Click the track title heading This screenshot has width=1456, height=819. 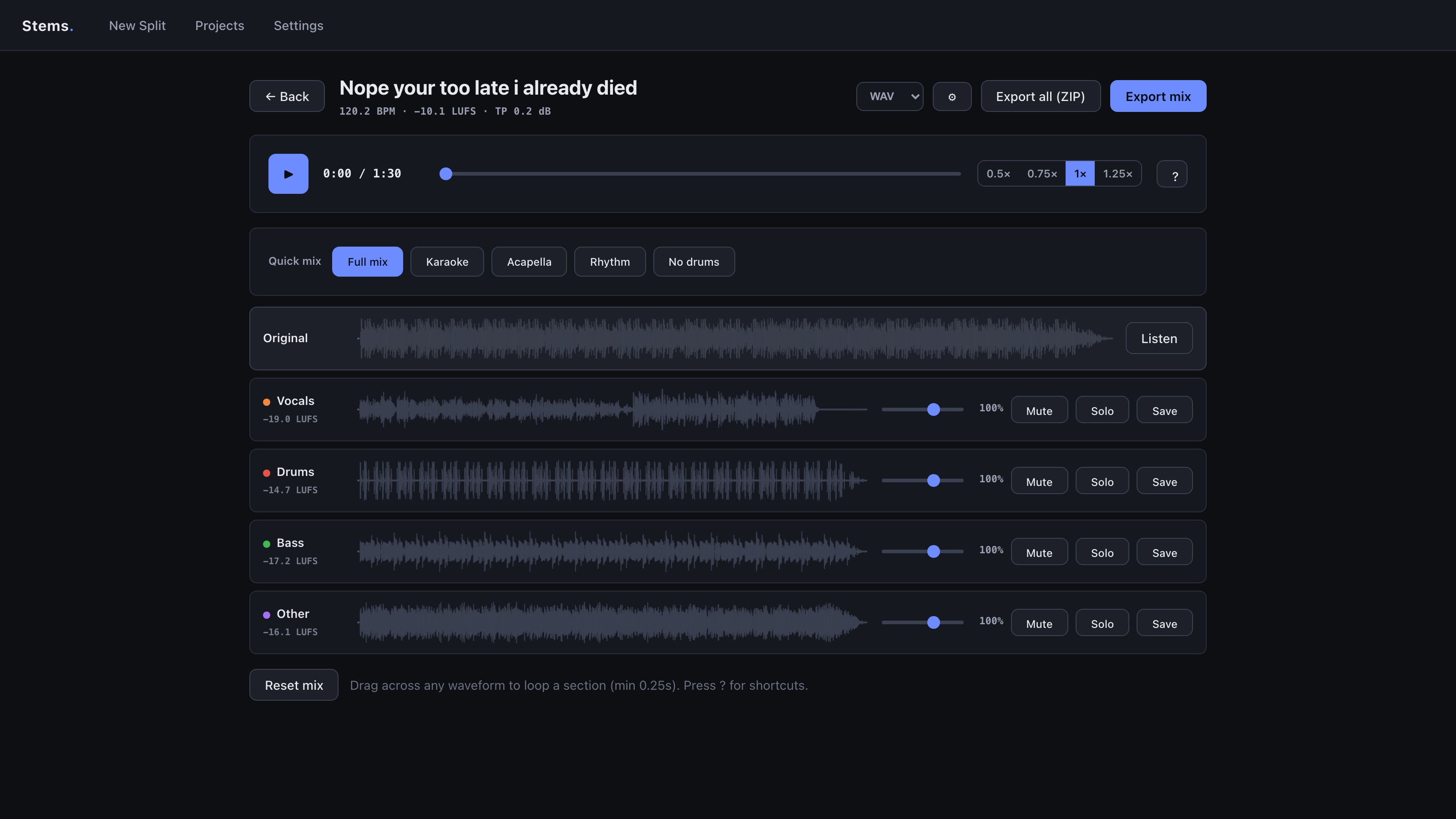[488, 88]
